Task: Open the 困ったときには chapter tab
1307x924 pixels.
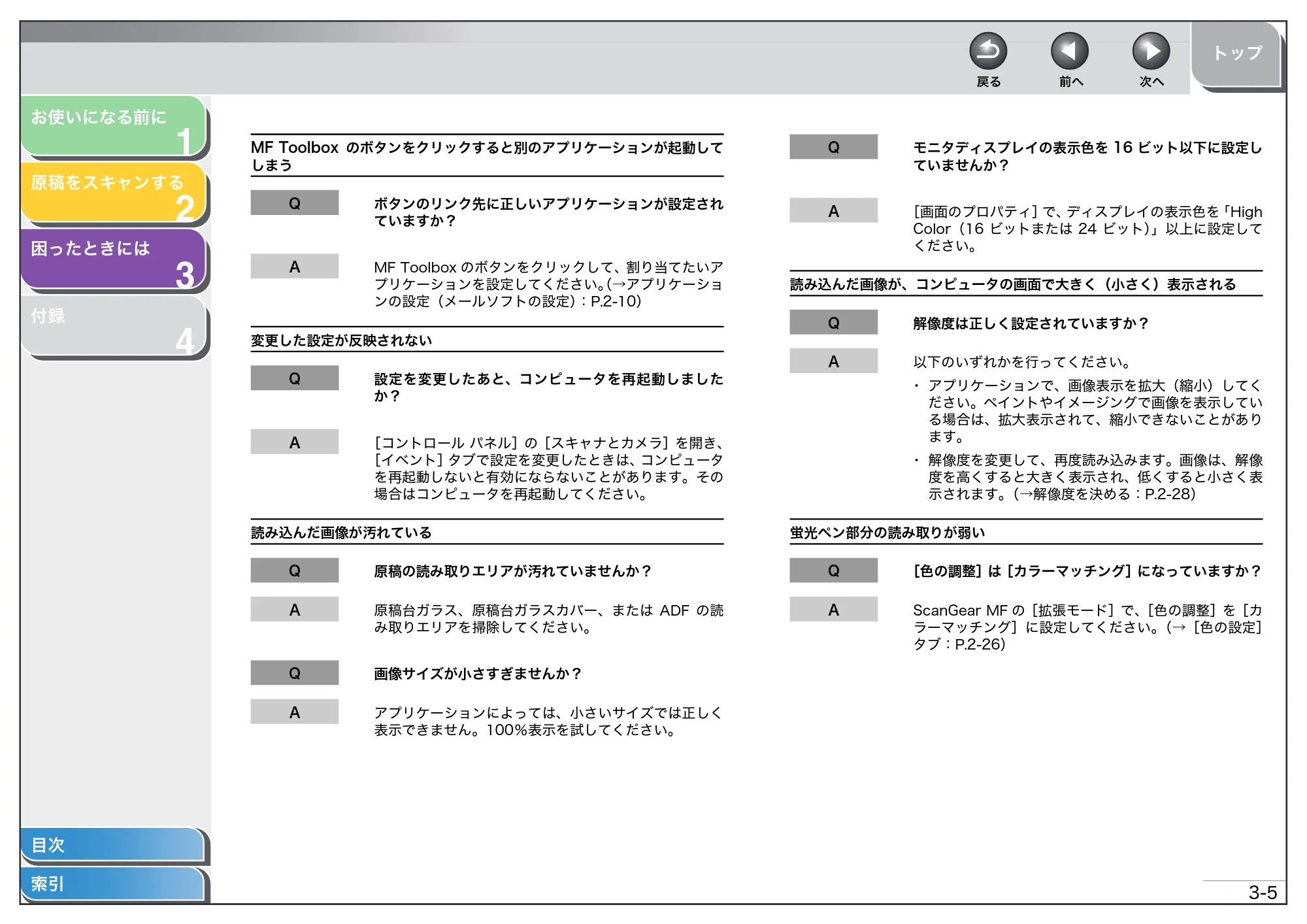Action: (x=114, y=259)
